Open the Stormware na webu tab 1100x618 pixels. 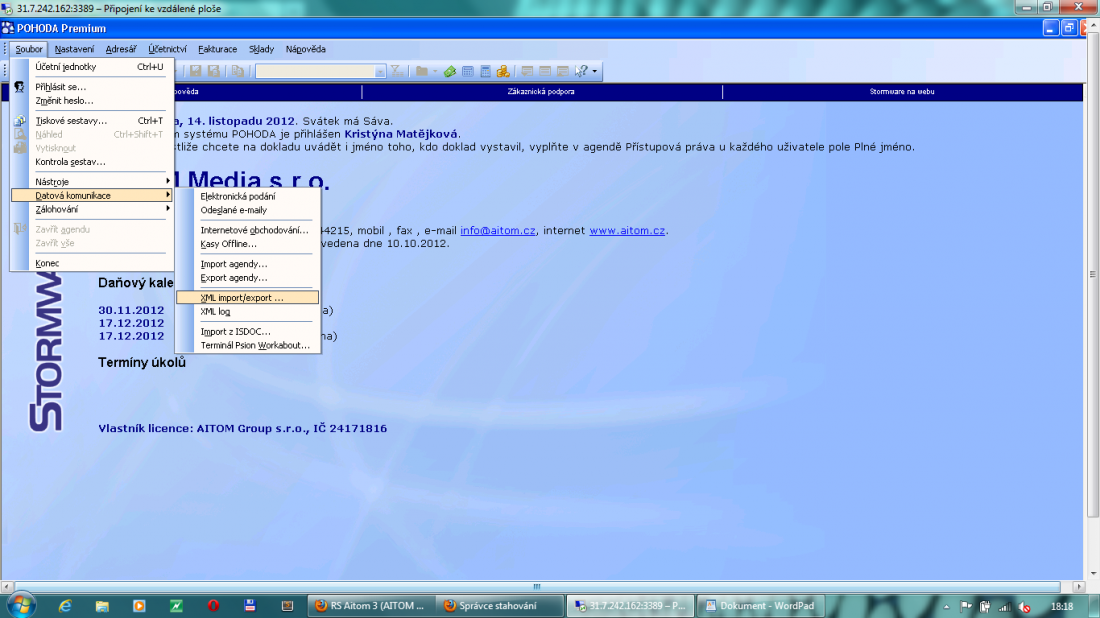tap(902, 92)
